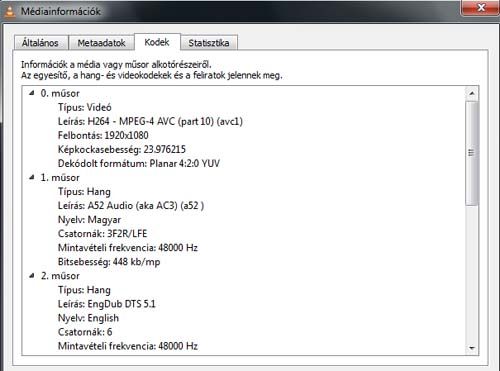Select the Kodek tab
The image size is (500, 371).
click(x=157, y=42)
